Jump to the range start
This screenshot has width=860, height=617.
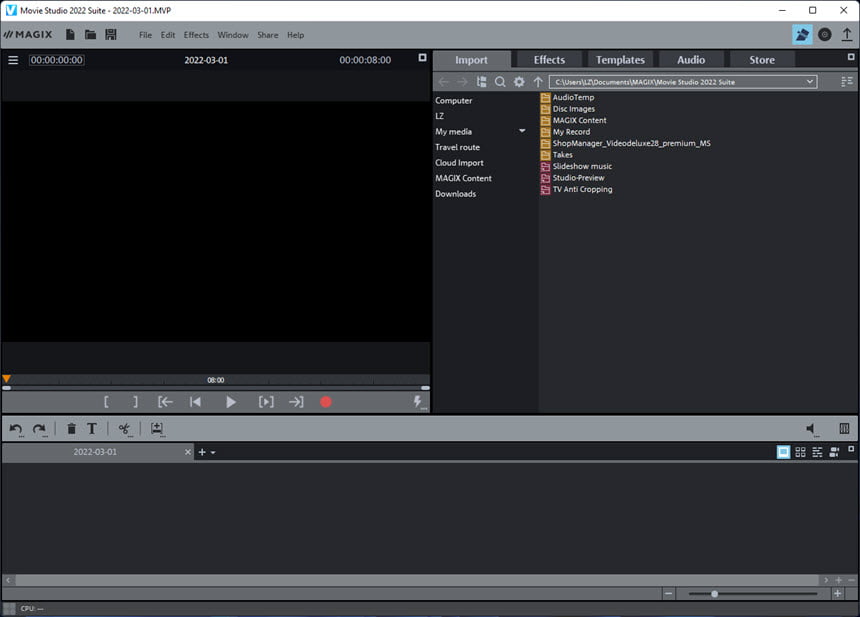pyautogui.click(x=165, y=402)
